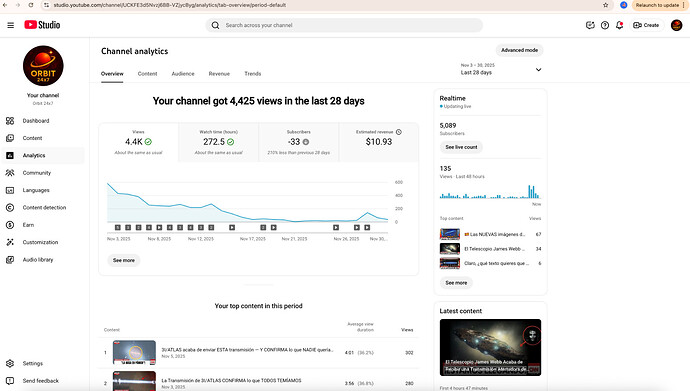The width and height of the screenshot is (690, 391).
Task: Click the Orbit 24x7 channel avatar
Action: (x=43, y=66)
